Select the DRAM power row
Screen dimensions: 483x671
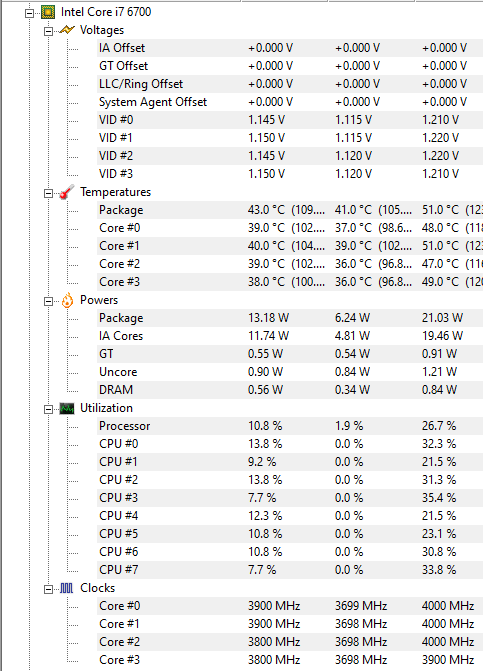click(290, 390)
